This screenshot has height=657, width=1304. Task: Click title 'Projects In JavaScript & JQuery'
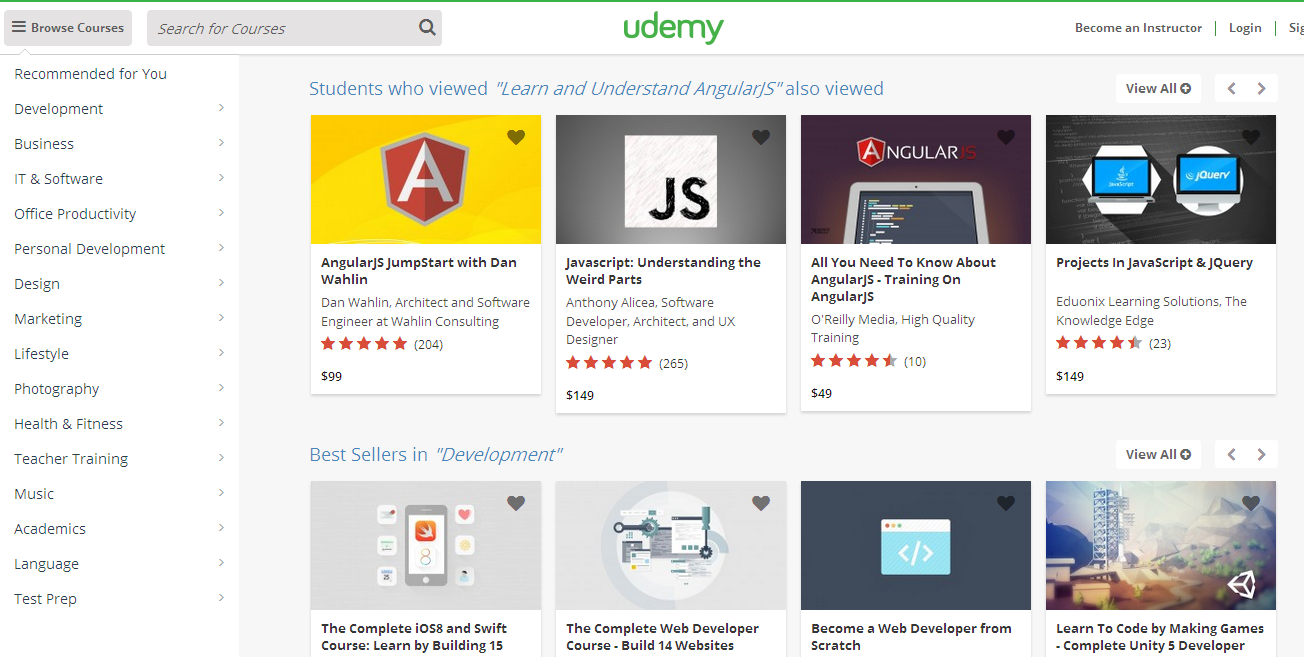pyautogui.click(x=1155, y=262)
